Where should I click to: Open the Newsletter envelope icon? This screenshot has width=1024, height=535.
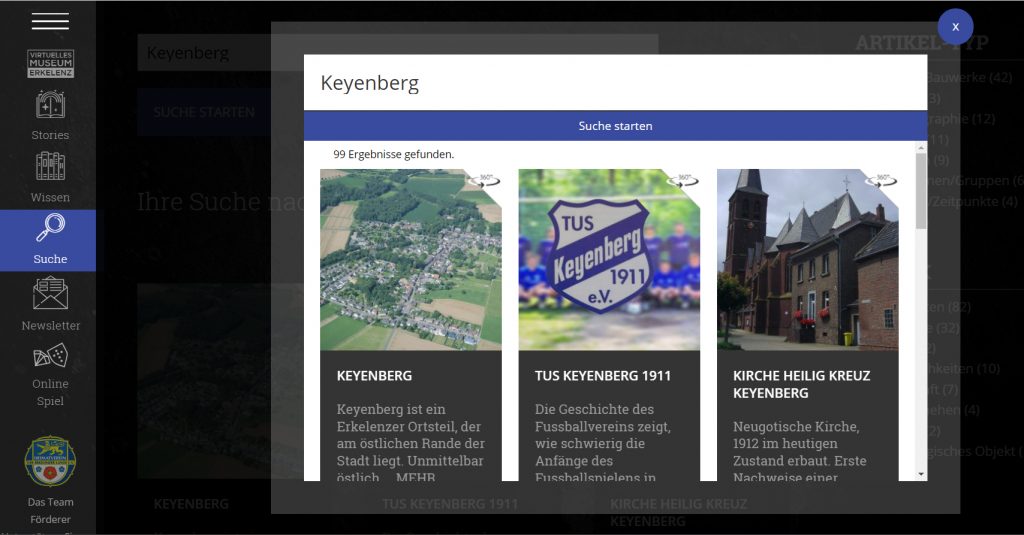[x=50, y=293]
